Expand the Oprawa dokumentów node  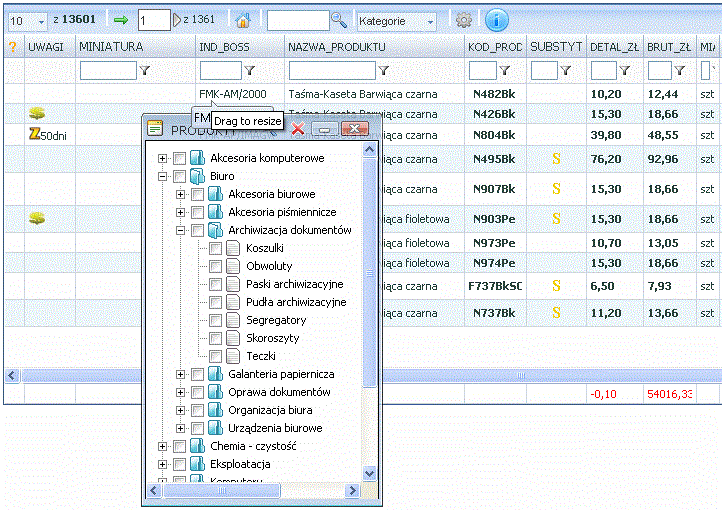click(x=180, y=392)
